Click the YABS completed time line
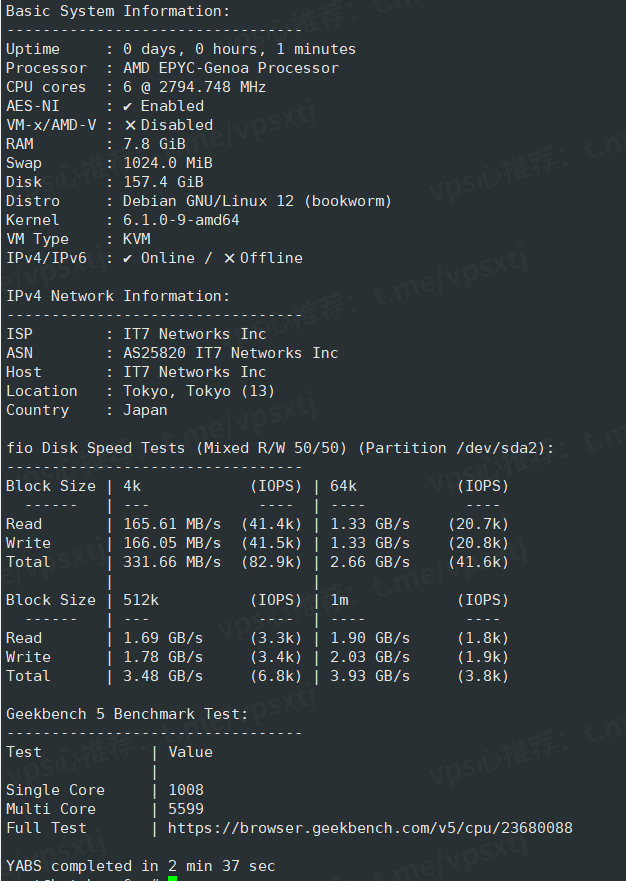The height and width of the screenshot is (881, 626). 140,866
